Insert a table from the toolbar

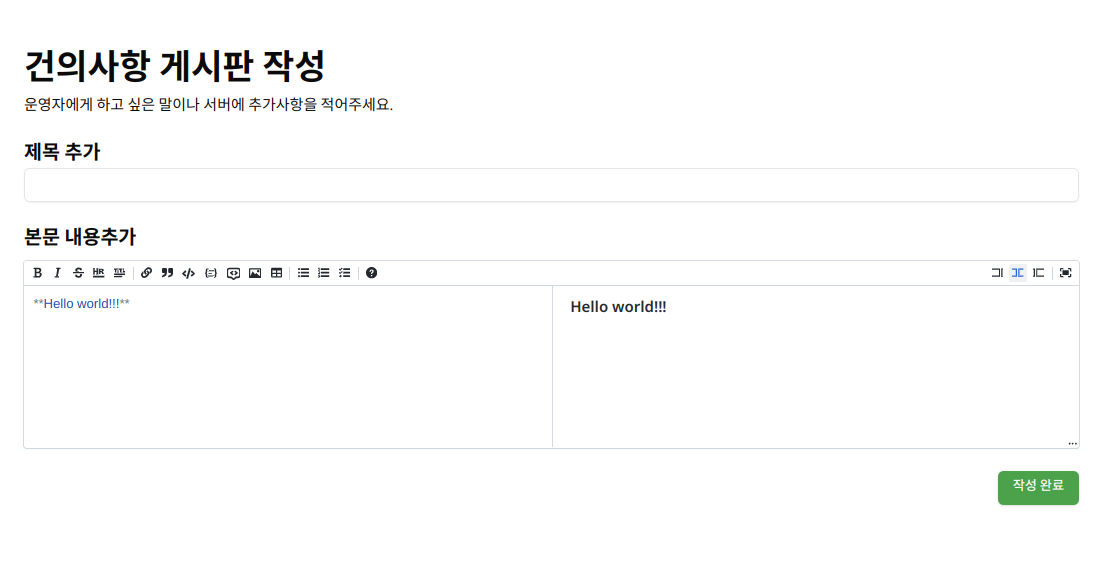(276, 273)
